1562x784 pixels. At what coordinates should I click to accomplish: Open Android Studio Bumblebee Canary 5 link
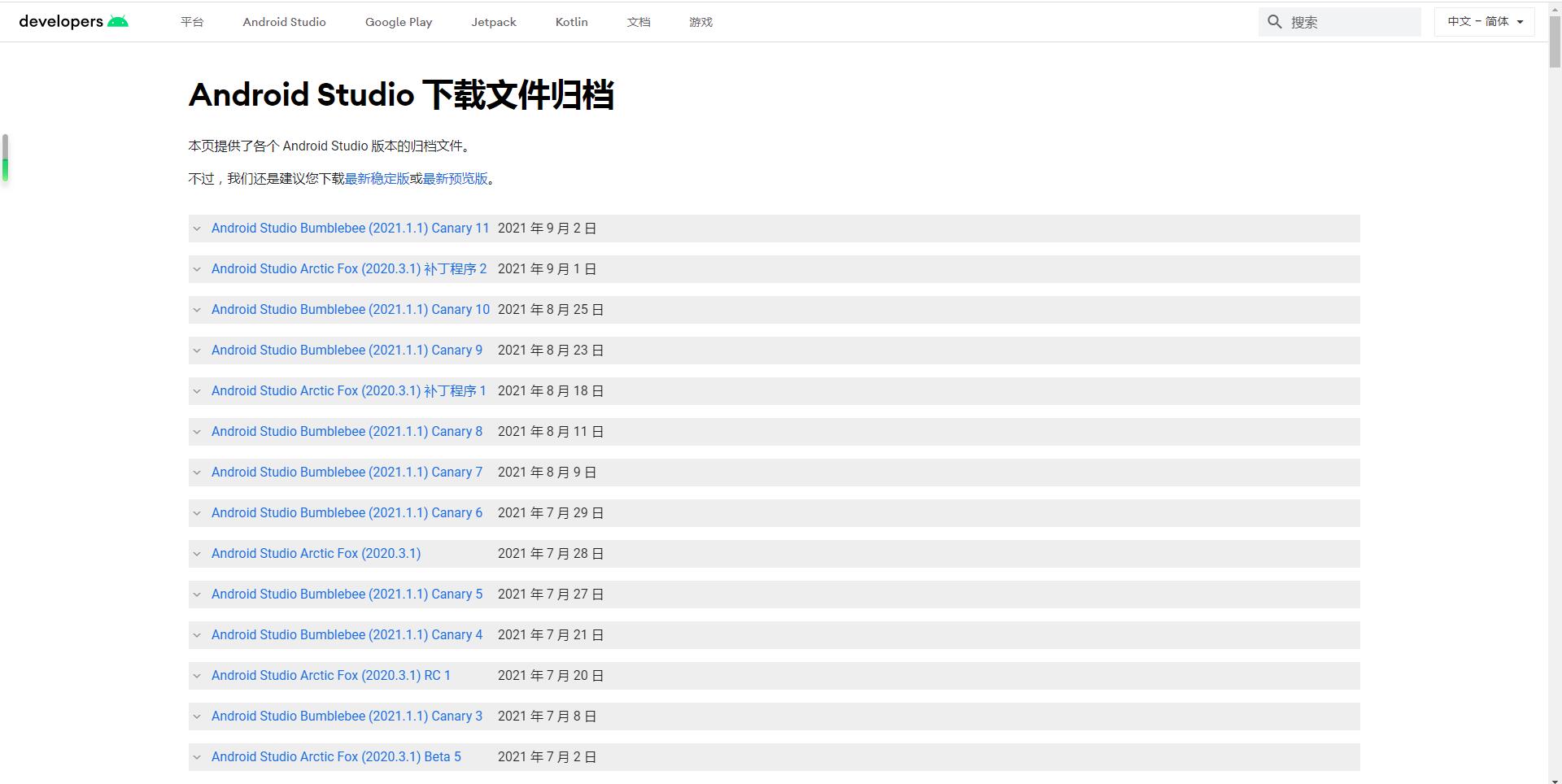[x=347, y=595]
